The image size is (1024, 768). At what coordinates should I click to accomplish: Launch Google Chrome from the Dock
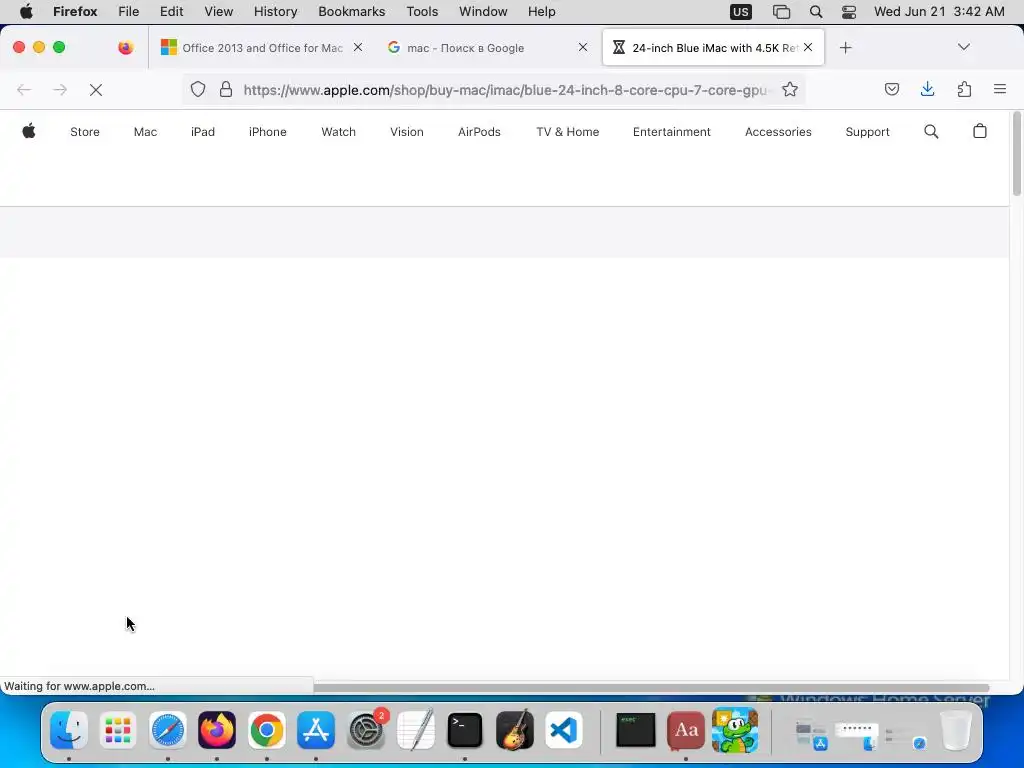tap(266, 730)
